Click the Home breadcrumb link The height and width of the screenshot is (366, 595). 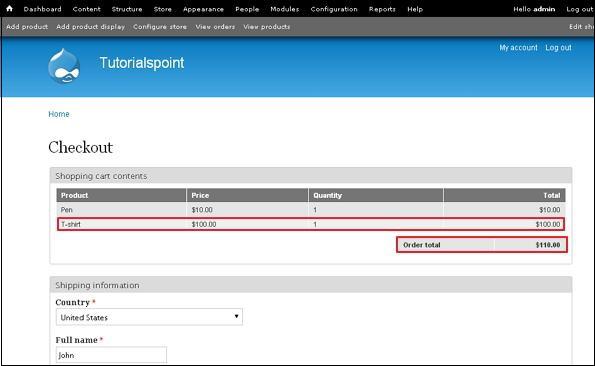tap(59, 114)
